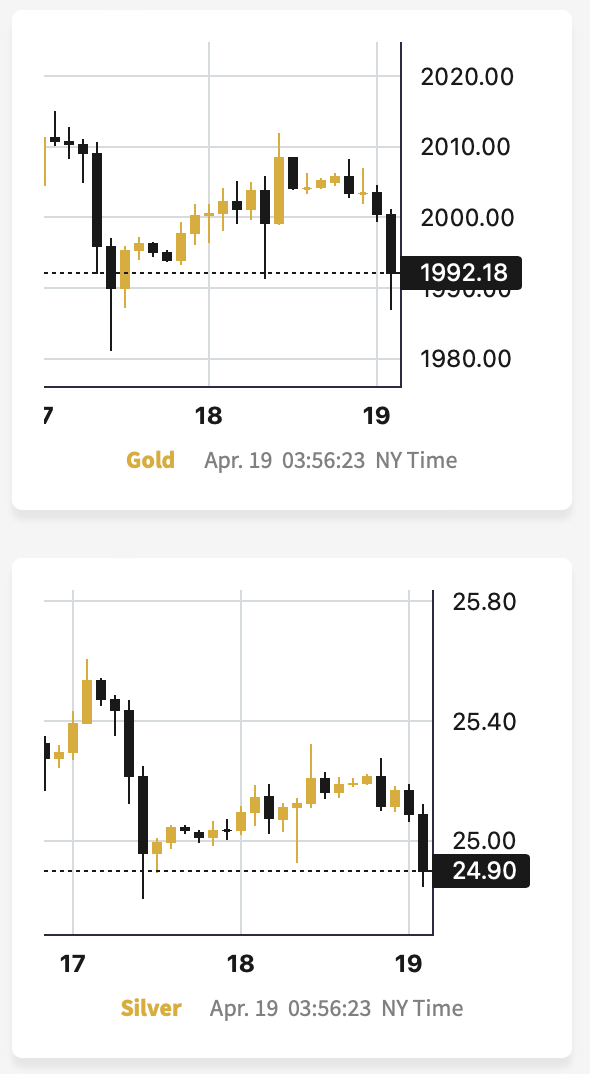The image size is (590, 1074).
Task: Click the gold current price label 1992.18
Action: pyautogui.click(x=461, y=273)
